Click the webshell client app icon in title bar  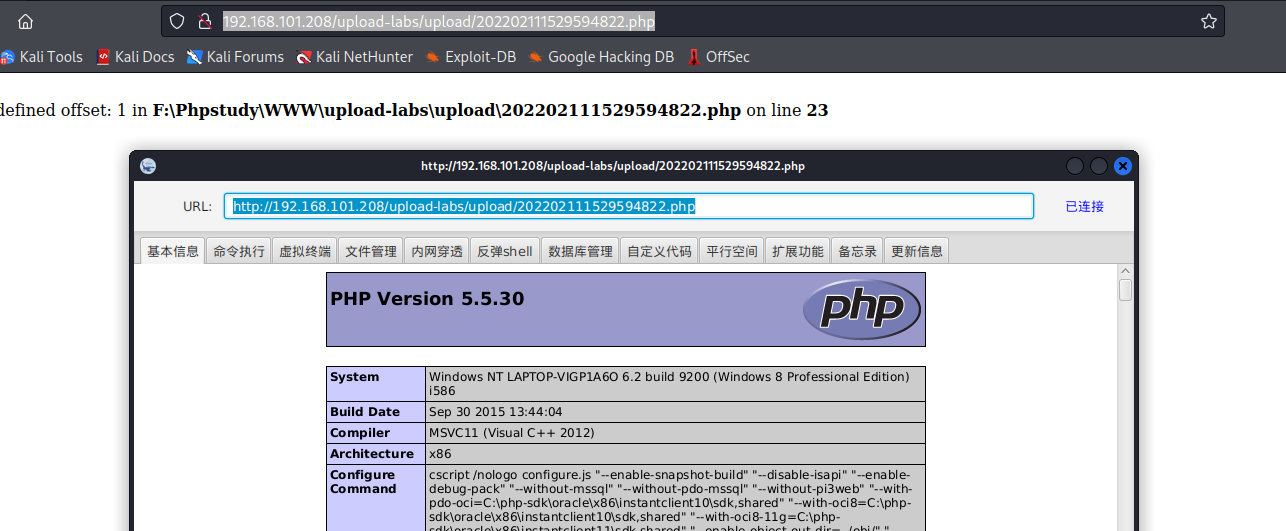[148, 166]
